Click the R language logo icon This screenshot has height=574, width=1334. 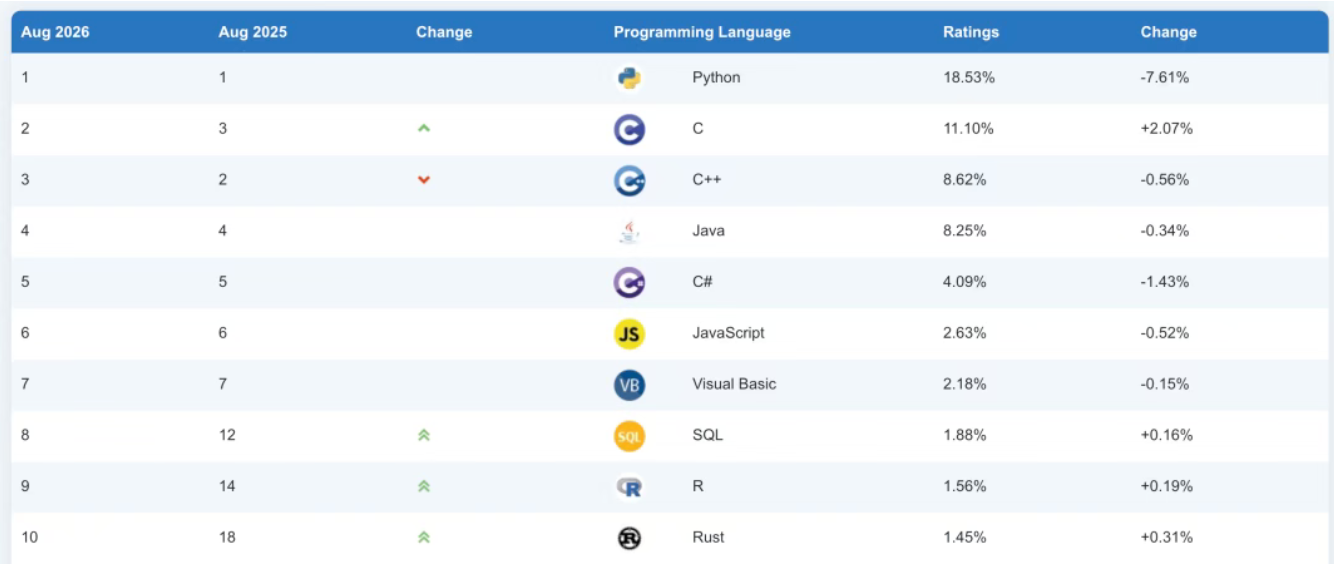[629, 487]
